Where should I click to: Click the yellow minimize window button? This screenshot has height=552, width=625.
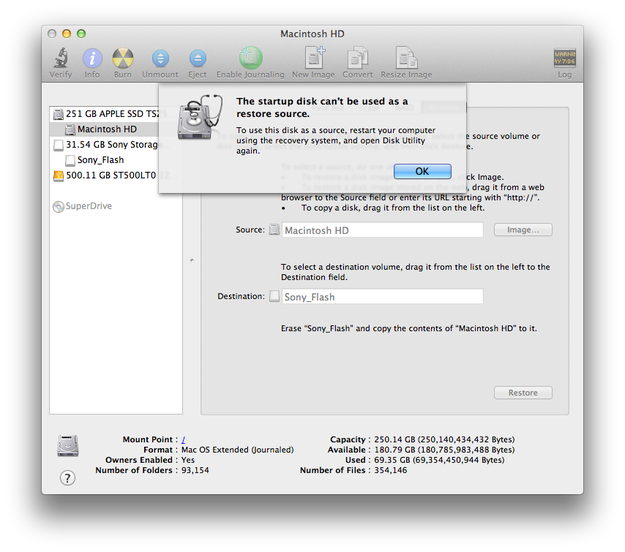coord(66,34)
